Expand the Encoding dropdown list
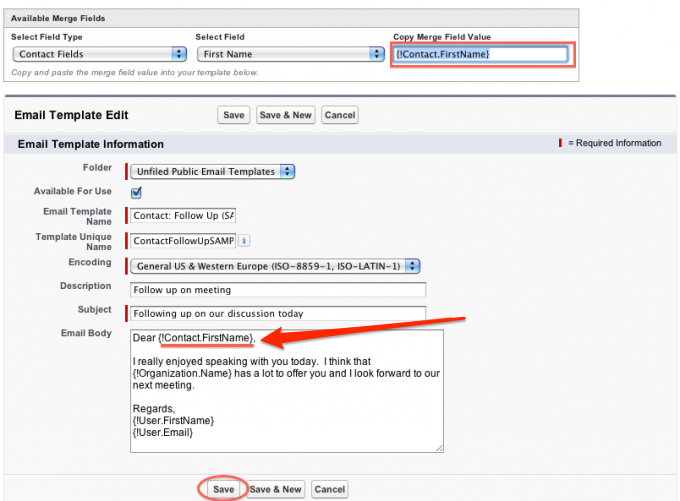680x501 pixels. [x=276, y=266]
